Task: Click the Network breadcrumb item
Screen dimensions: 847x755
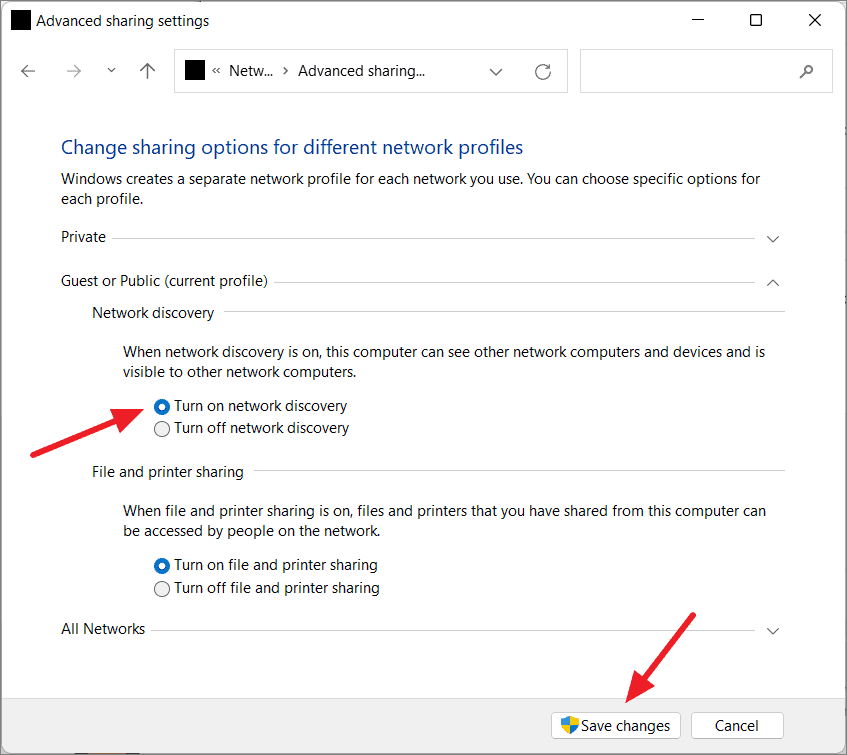Action: pos(251,70)
